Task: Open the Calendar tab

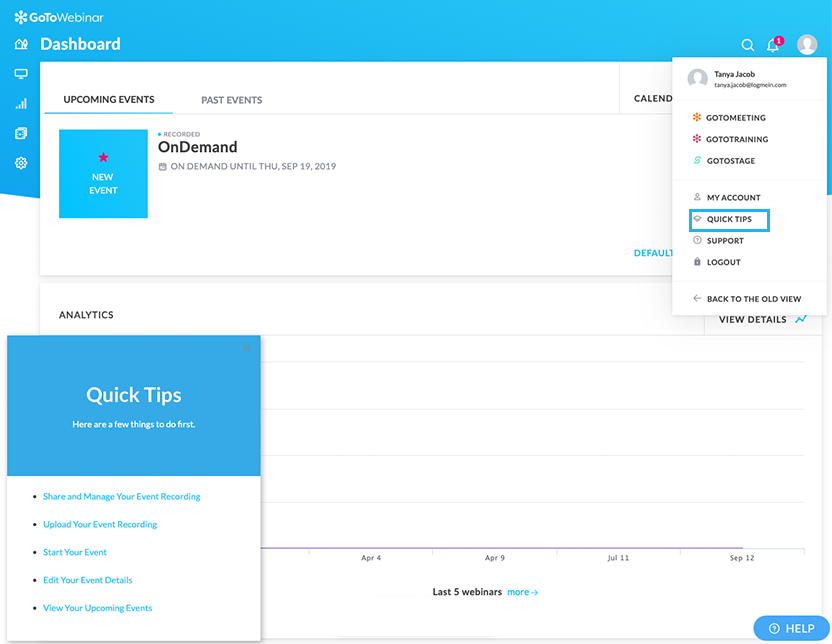Action: tap(653, 99)
